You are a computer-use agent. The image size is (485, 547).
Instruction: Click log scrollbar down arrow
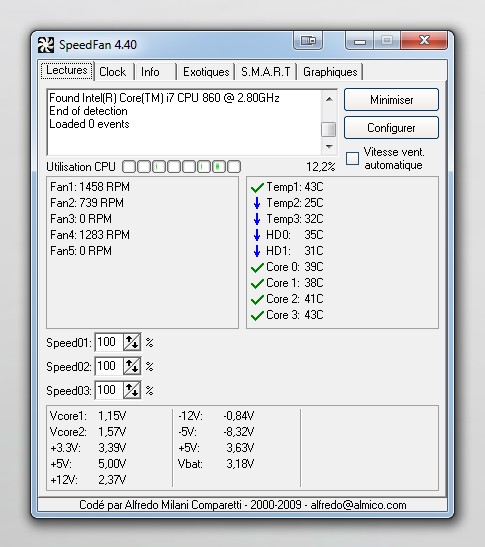[329, 147]
